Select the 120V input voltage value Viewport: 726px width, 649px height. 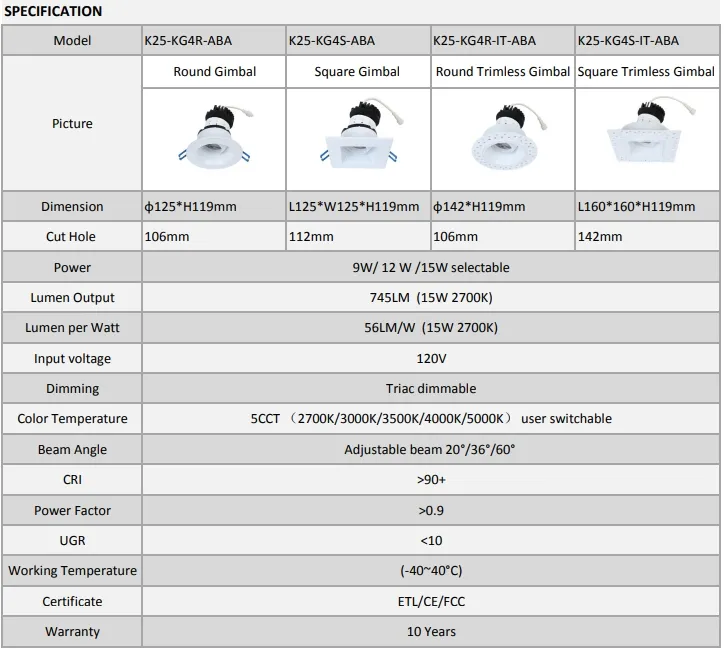[x=430, y=358]
